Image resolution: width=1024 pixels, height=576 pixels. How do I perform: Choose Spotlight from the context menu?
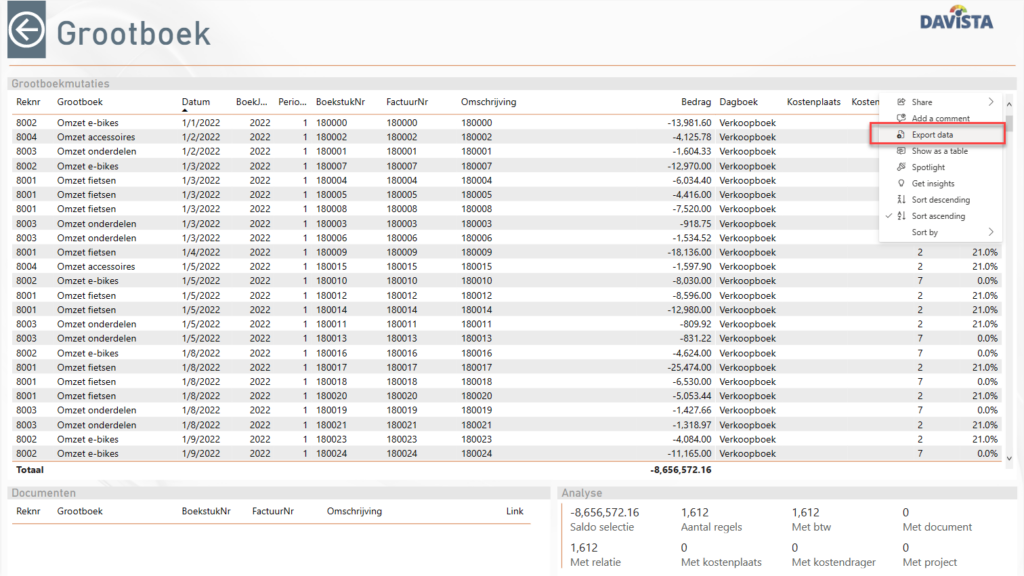tap(928, 167)
